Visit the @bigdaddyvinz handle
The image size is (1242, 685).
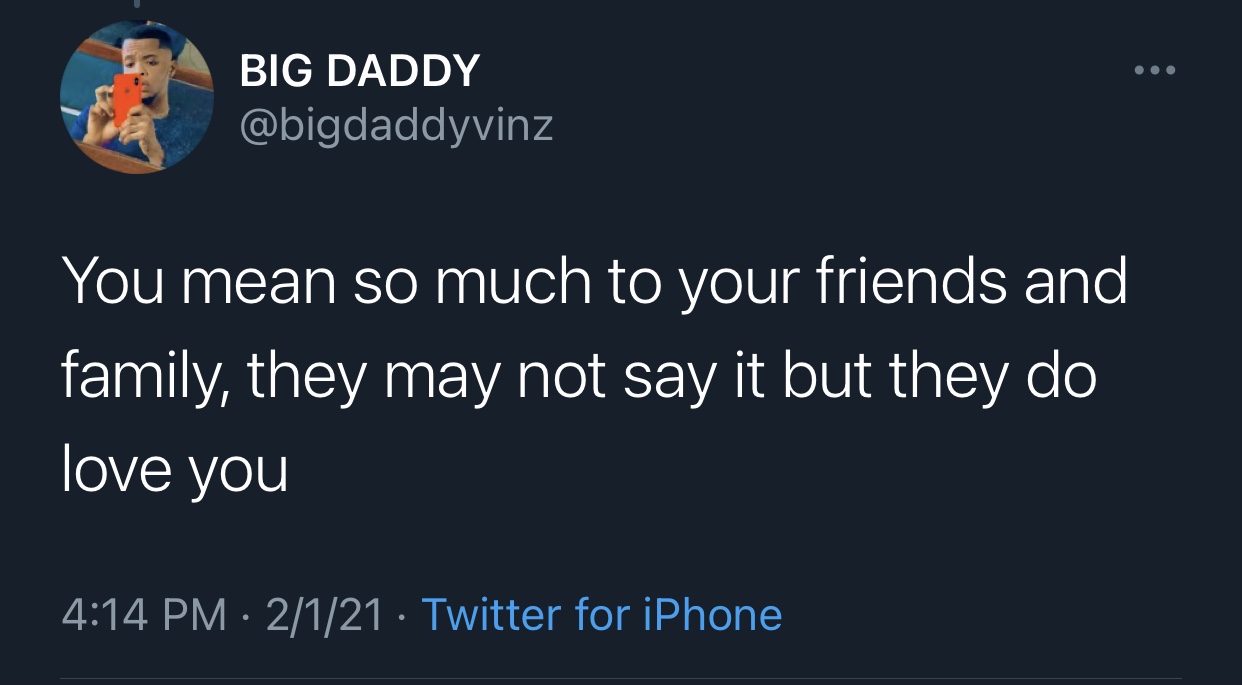[x=397, y=125]
